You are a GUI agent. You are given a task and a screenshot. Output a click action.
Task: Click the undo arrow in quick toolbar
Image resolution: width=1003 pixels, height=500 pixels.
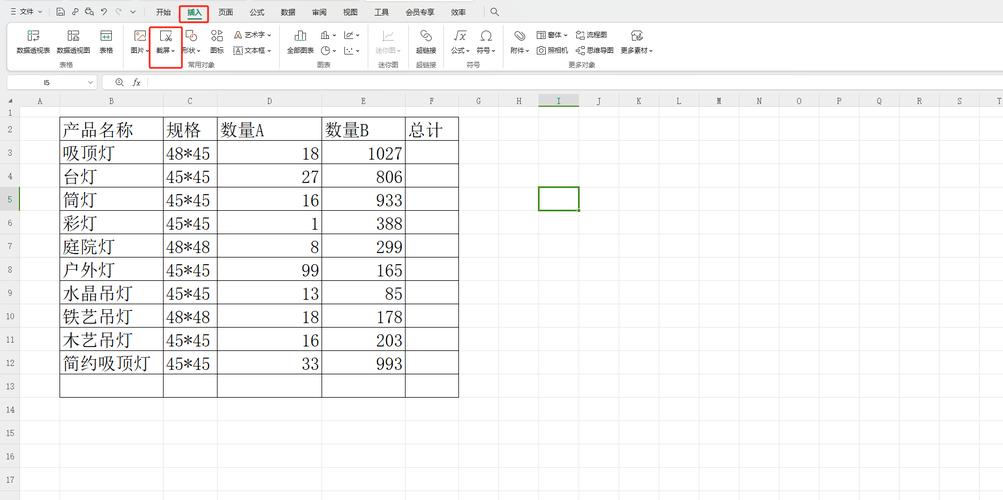(x=104, y=12)
